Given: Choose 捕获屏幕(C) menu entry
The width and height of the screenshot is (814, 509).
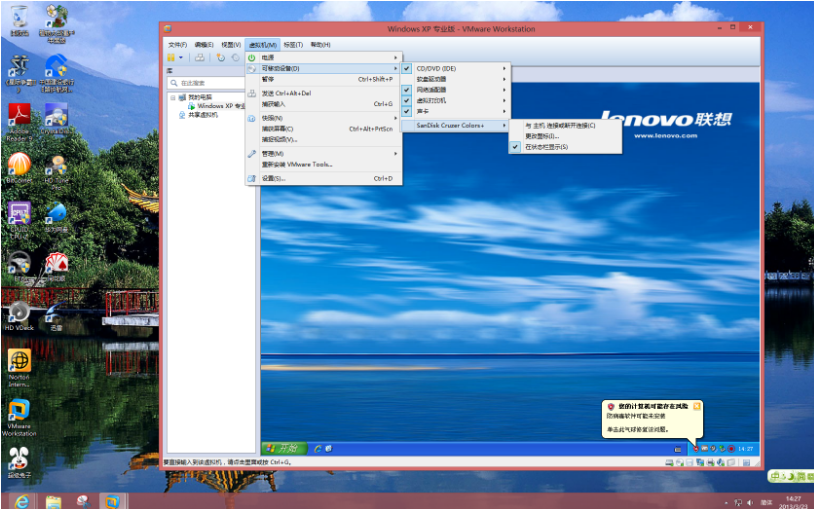Looking at the screenshot, I should [323, 129].
